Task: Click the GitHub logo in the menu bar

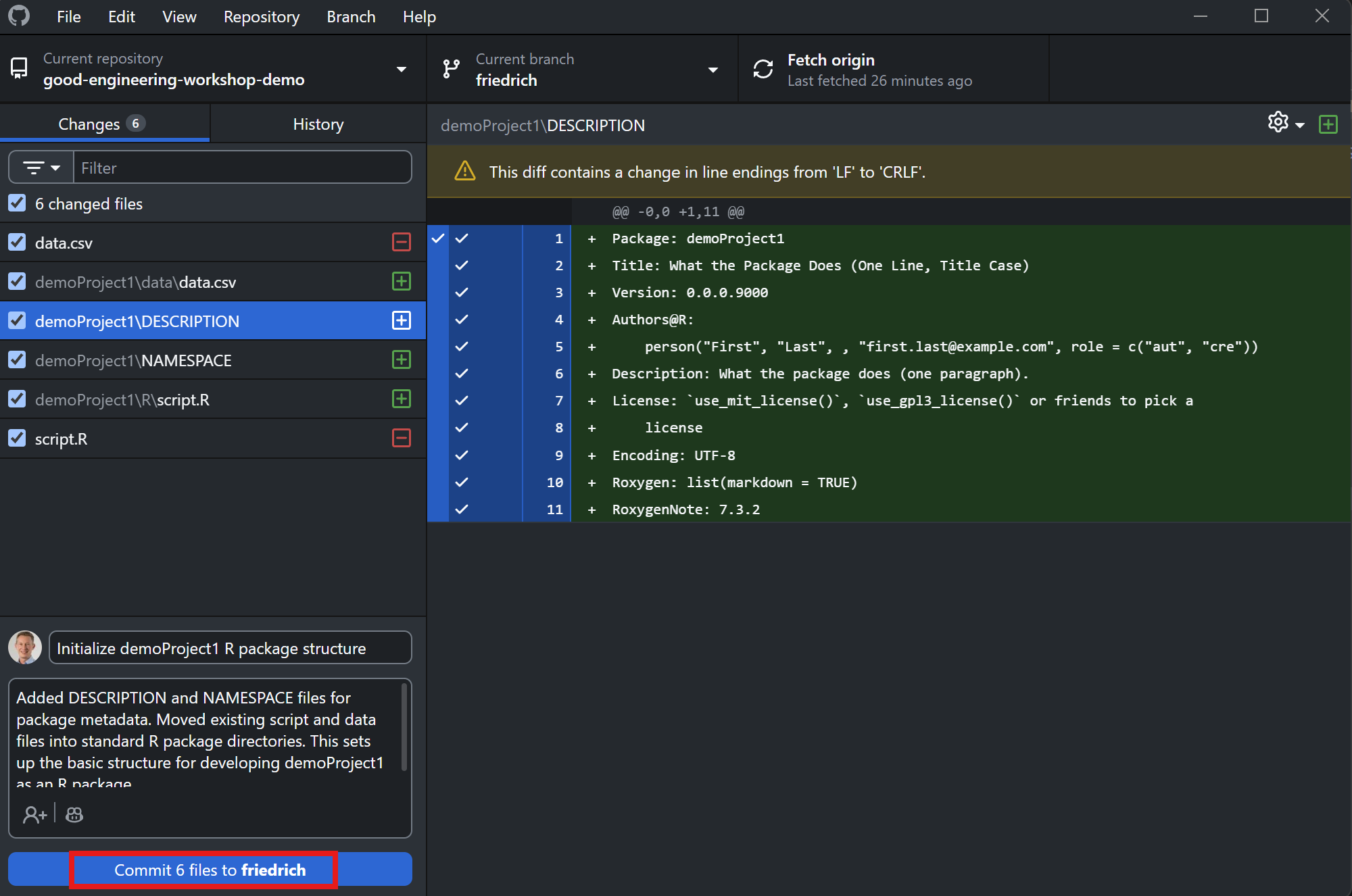Action: point(19,16)
